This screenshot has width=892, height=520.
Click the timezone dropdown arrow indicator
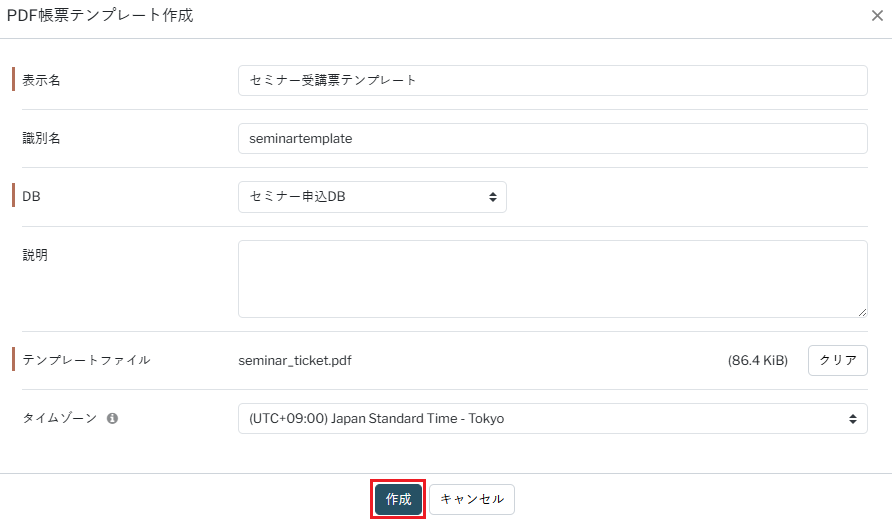pos(853,419)
